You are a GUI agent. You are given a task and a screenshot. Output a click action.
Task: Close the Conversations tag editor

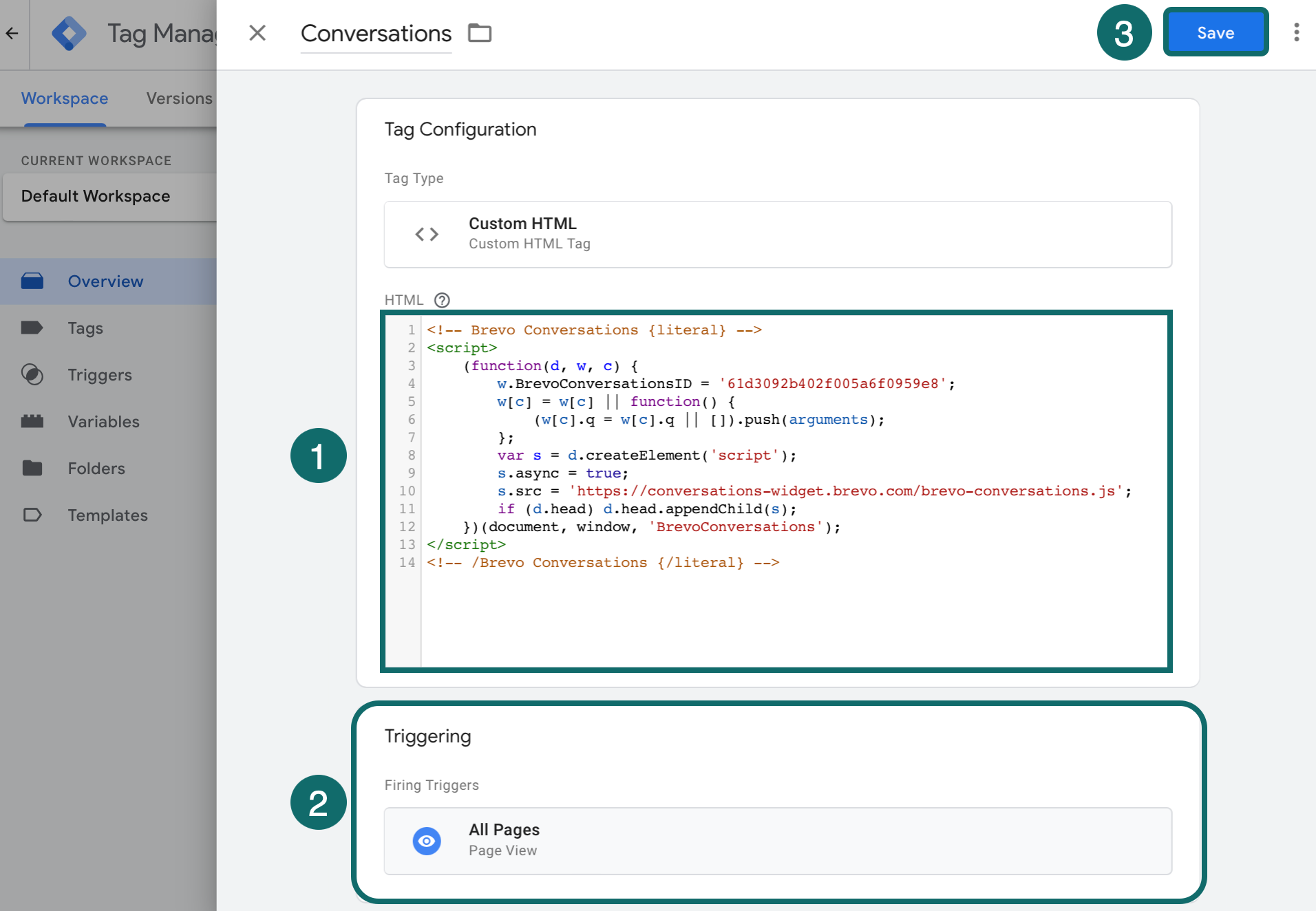(257, 32)
